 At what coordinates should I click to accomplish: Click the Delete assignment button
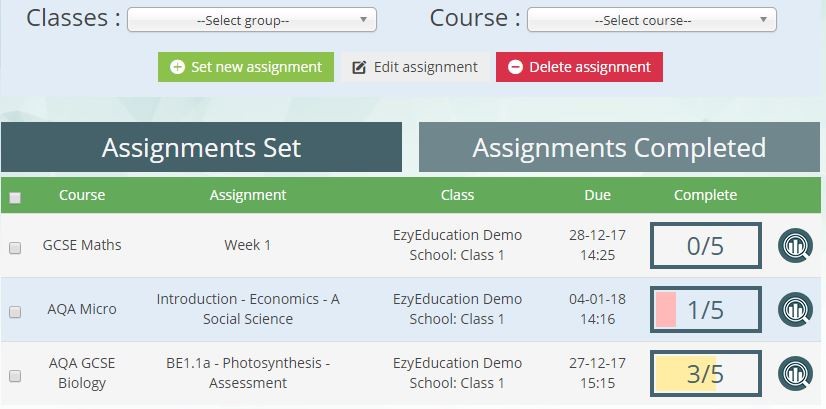(x=579, y=67)
